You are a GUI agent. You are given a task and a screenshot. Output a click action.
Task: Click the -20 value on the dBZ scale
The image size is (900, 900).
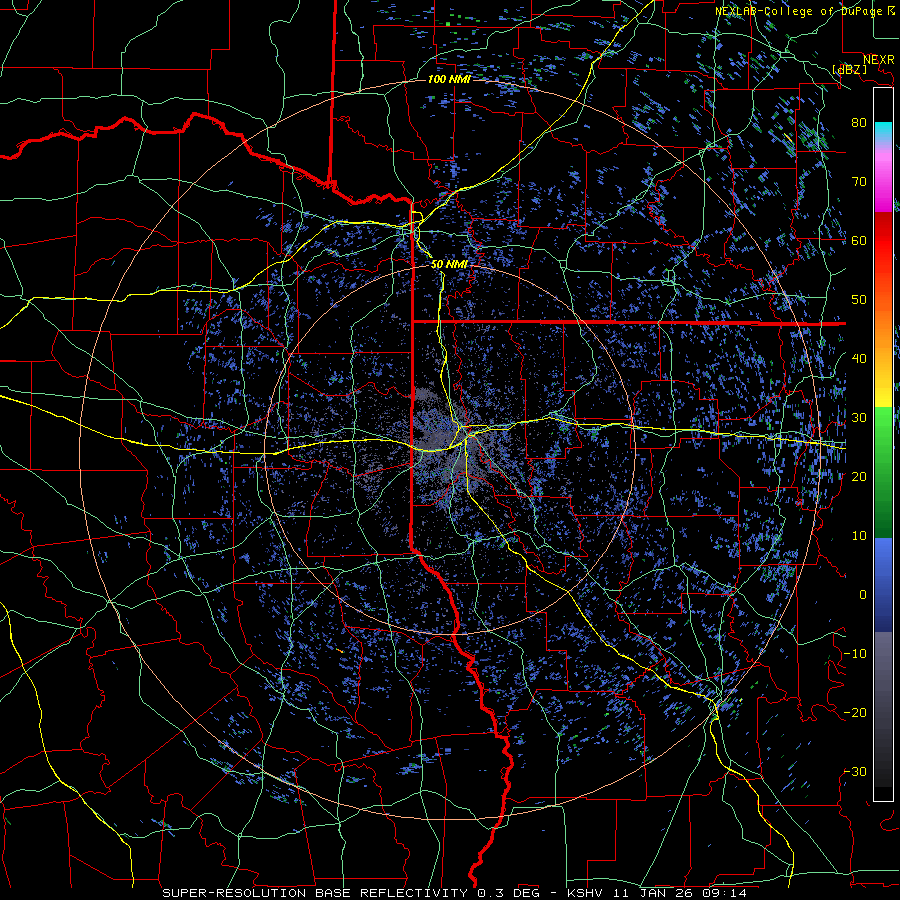click(855, 713)
